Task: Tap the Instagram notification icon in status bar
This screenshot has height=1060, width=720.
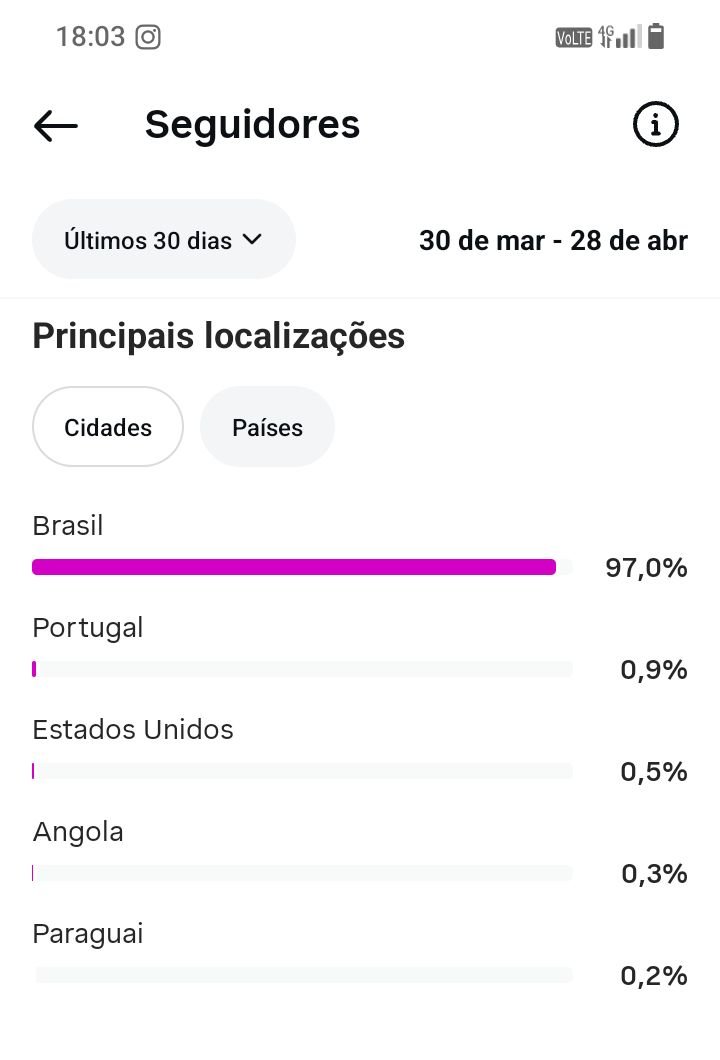Action: 148,38
